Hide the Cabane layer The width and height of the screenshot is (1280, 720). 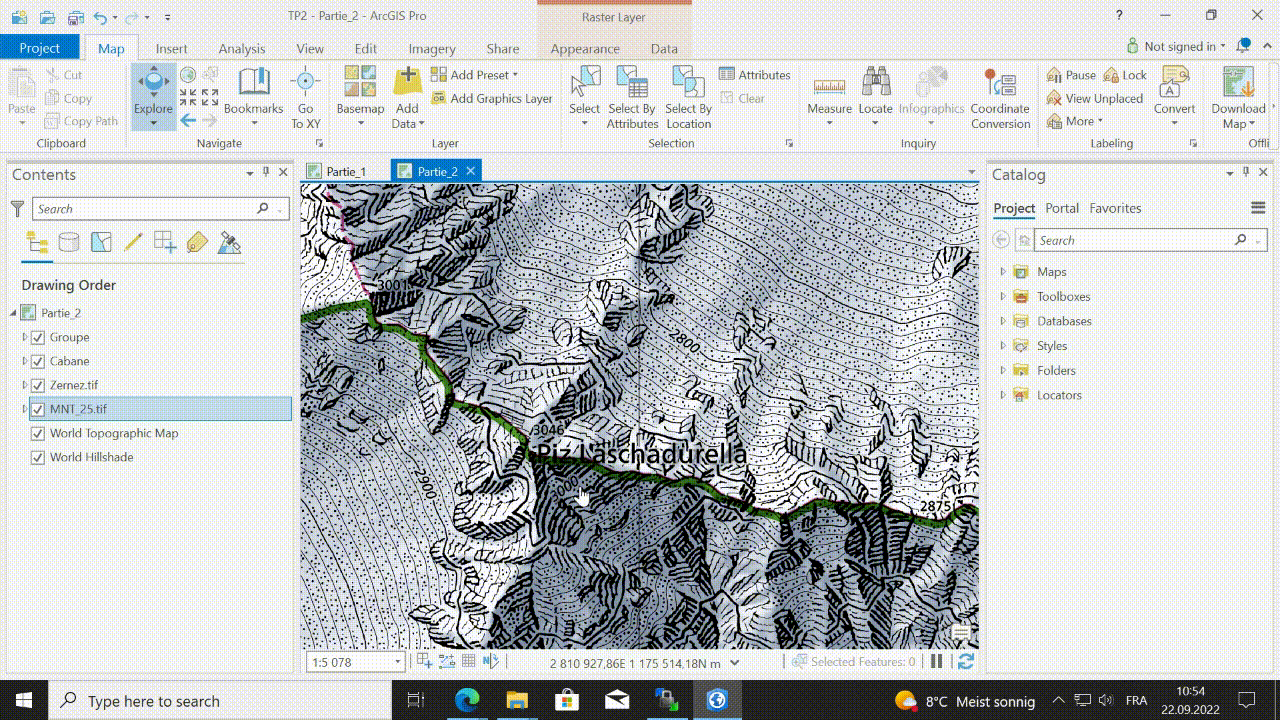pos(38,361)
